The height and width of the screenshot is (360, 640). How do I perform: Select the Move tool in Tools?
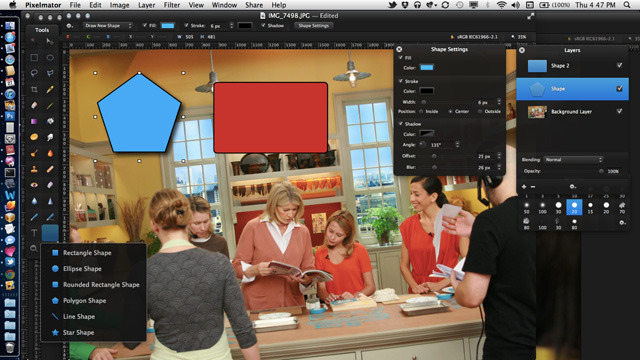click(50, 41)
